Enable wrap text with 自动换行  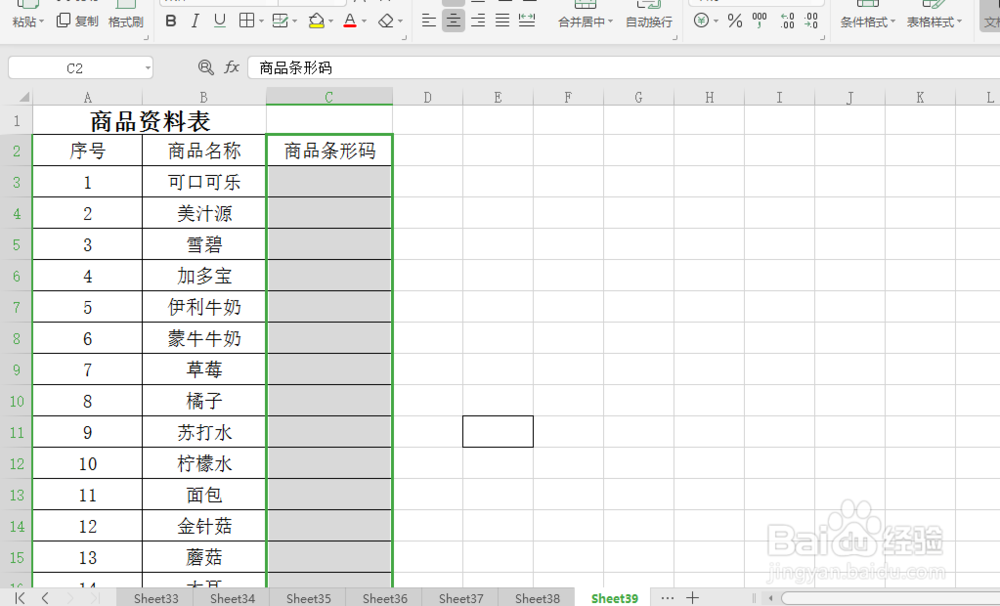pos(650,21)
